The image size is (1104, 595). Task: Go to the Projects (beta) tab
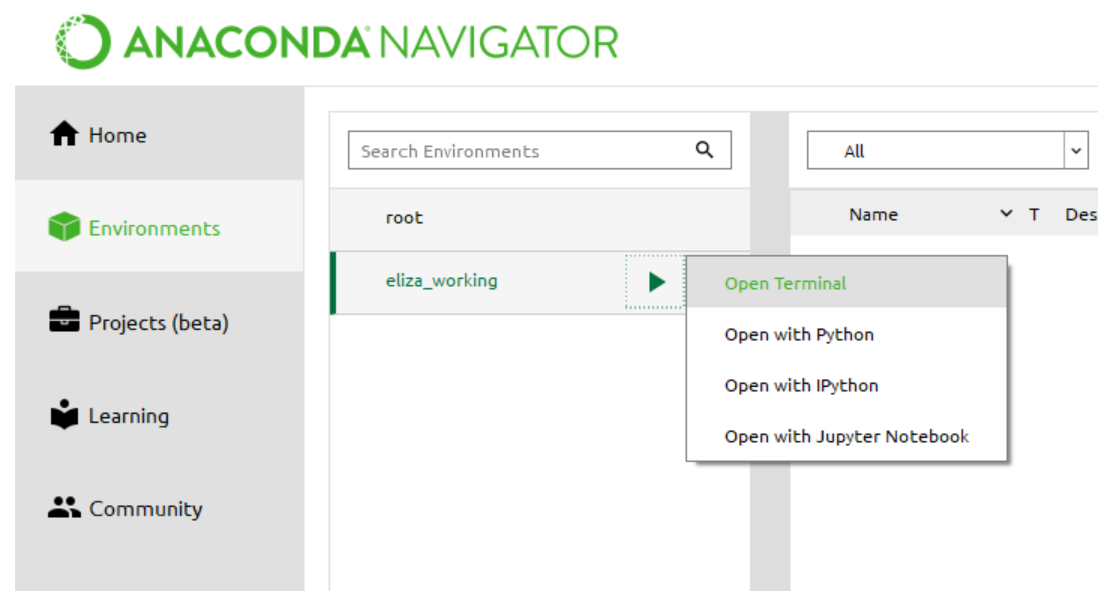coord(158,322)
